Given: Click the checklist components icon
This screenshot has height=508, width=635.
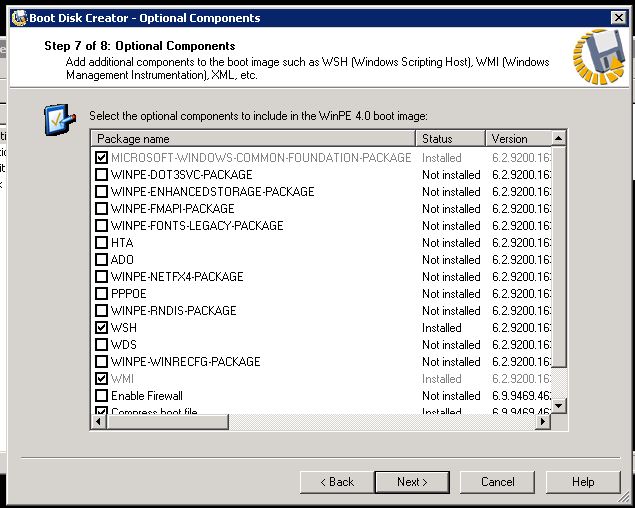Looking at the screenshot, I should tap(60, 120).
